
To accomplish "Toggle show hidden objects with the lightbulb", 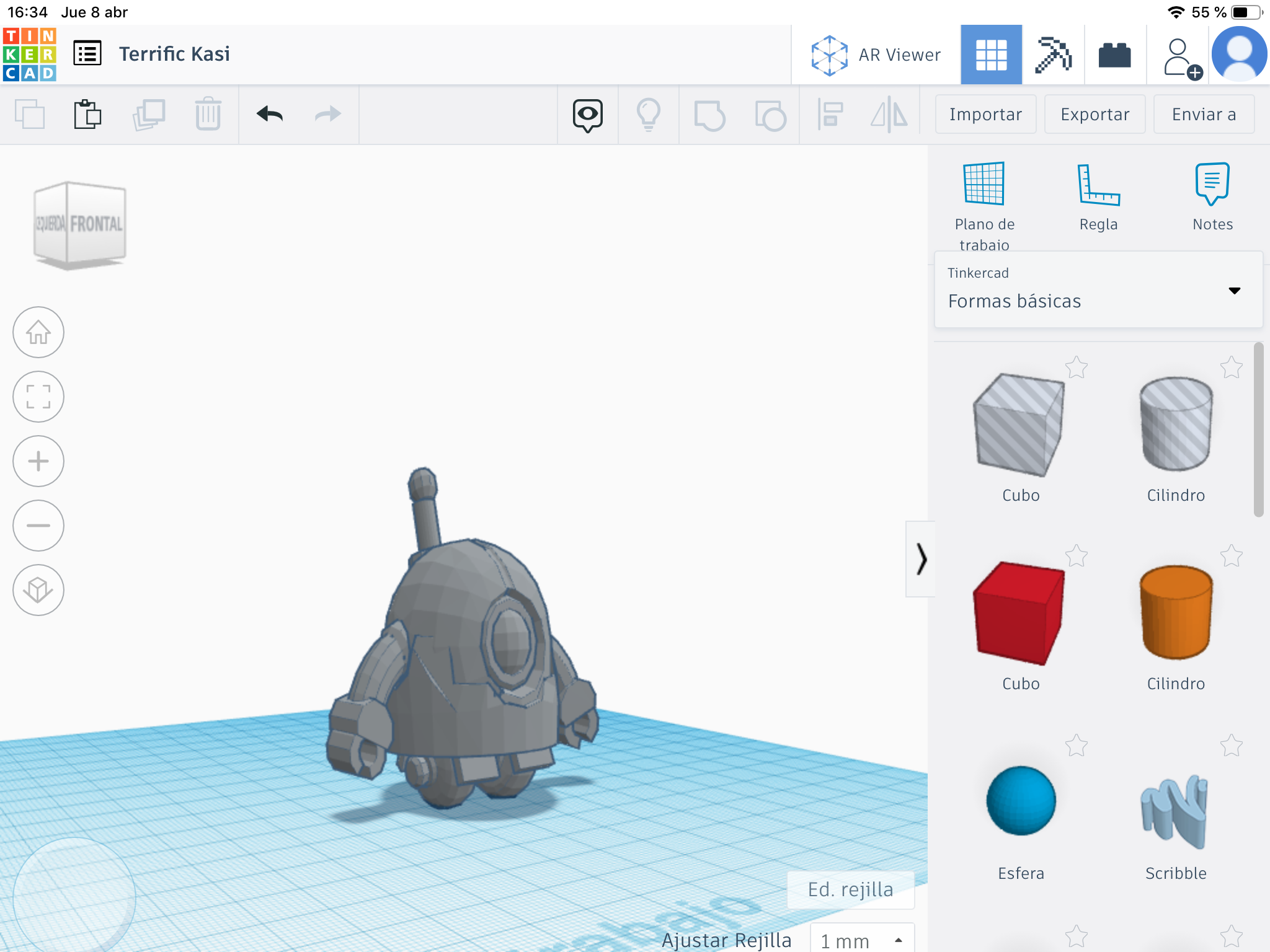I will pyautogui.click(x=649, y=115).
